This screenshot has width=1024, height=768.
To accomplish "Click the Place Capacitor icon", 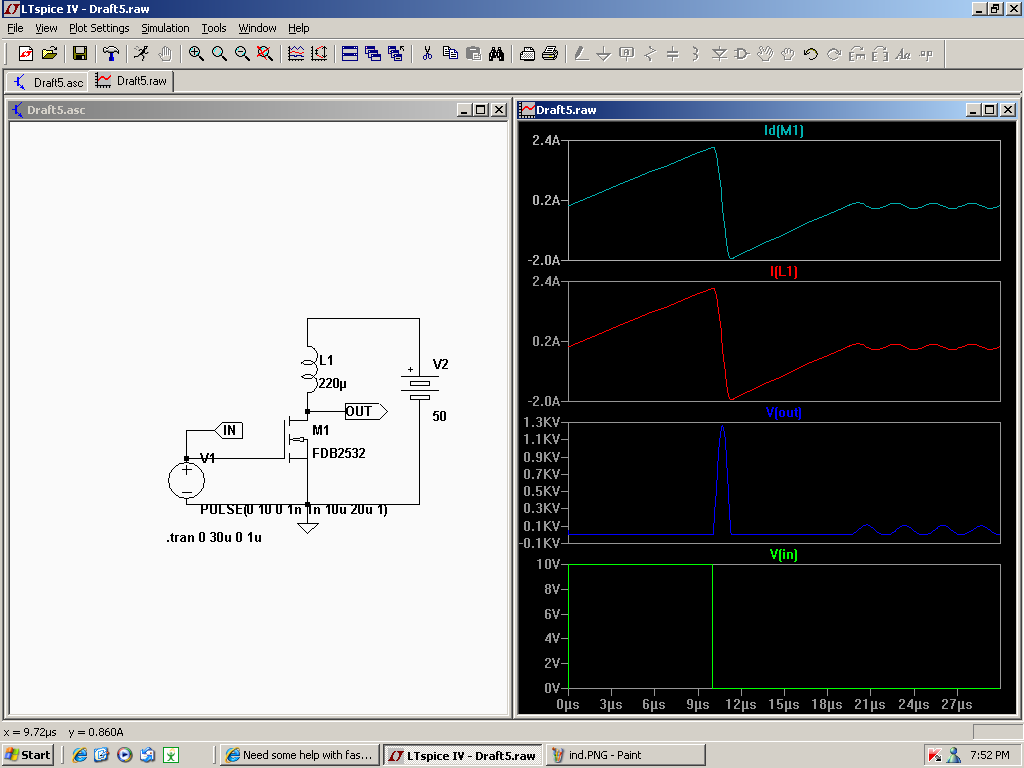I will pyautogui.click(x=673, y=54).
